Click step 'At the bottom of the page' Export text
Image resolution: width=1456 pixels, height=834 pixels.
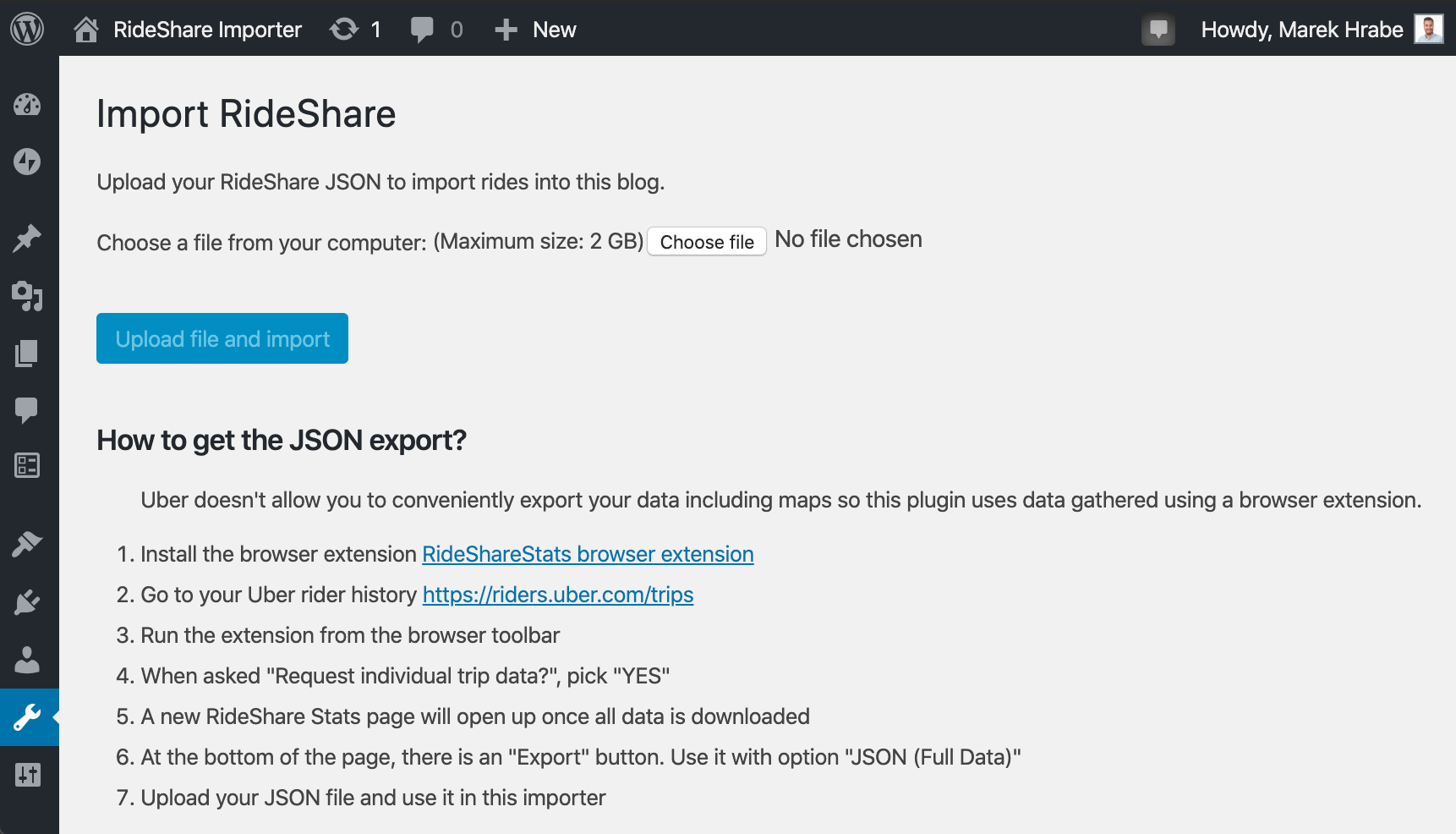pos(581,757)
